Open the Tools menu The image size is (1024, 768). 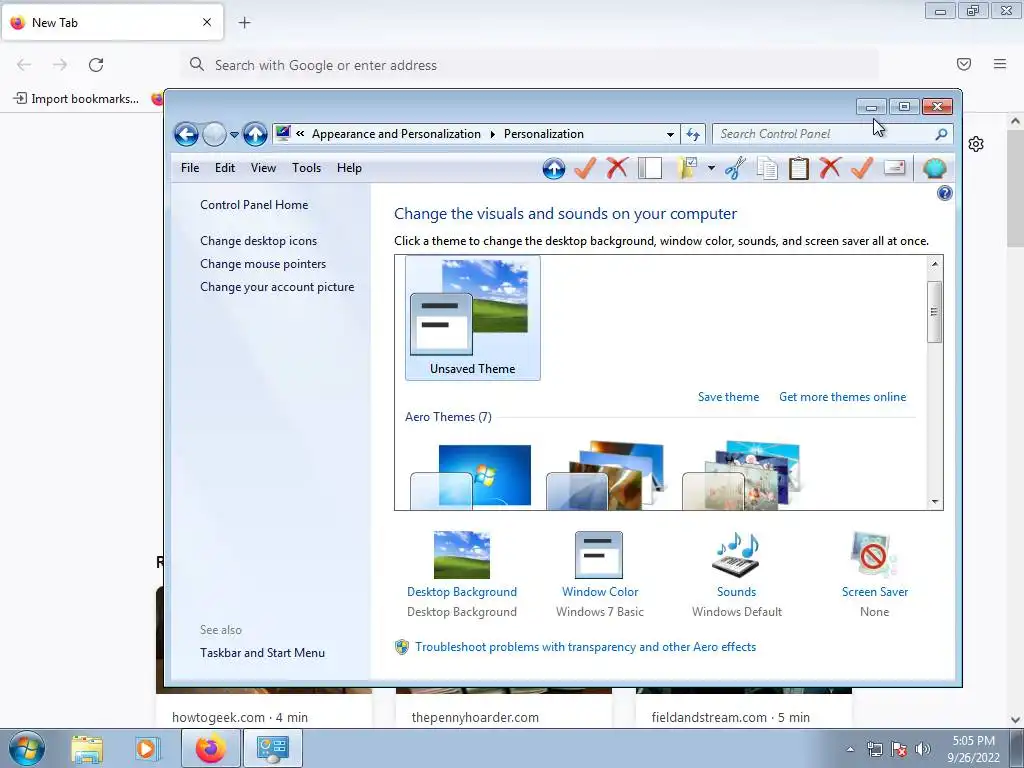(306, 168)
